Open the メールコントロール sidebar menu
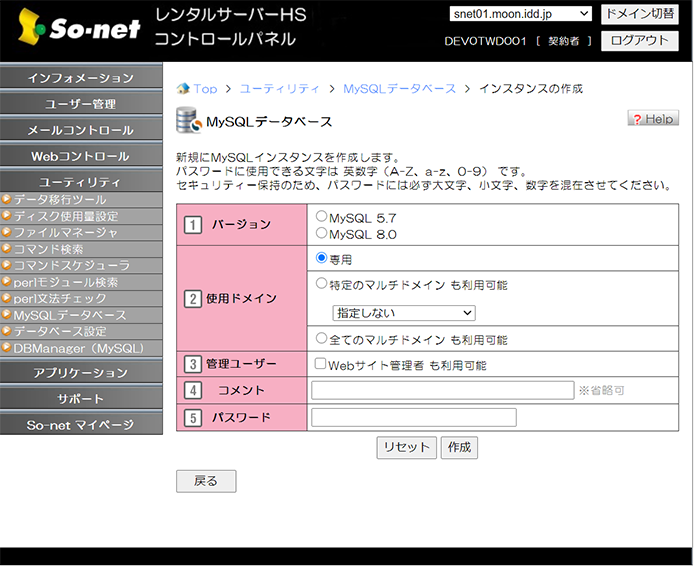The height and width of the screenshot is (566, 694). [x=81, y=130]
